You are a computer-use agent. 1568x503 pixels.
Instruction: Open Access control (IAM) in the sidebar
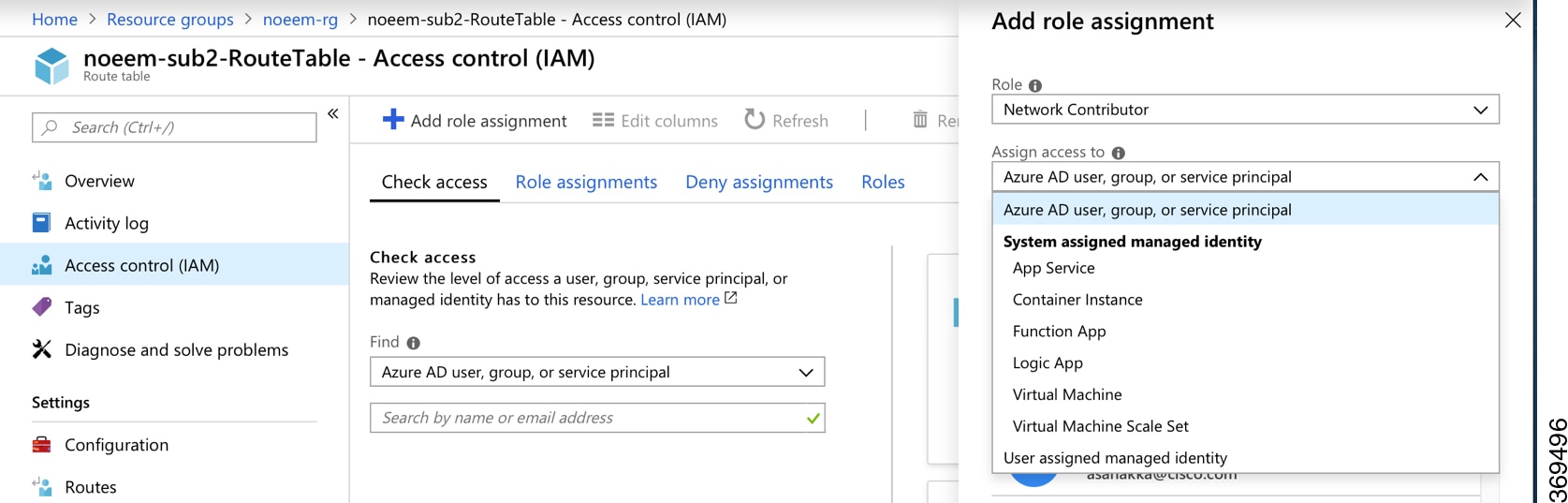(174, 265)
